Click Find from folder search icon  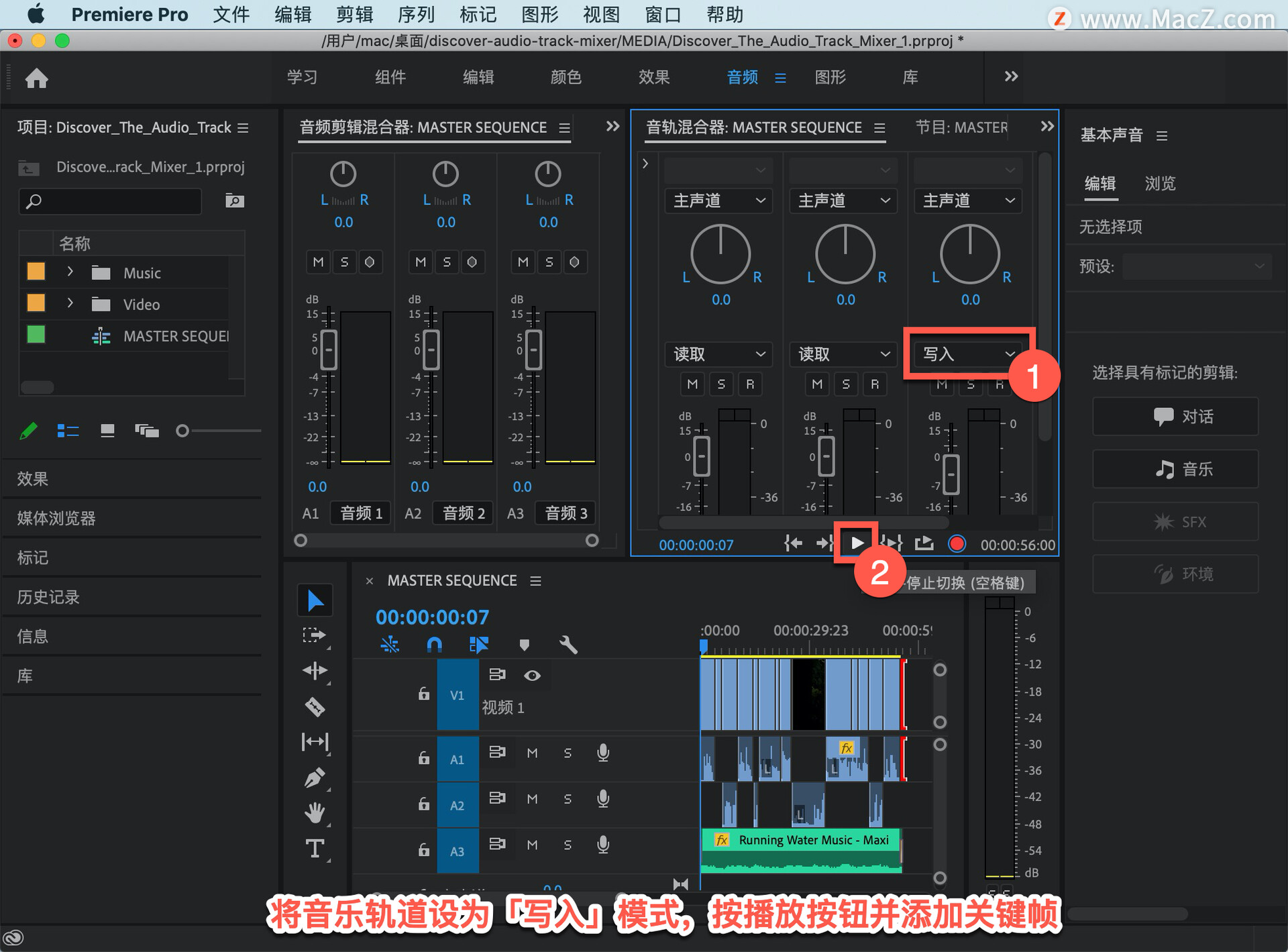pos(234,201)
